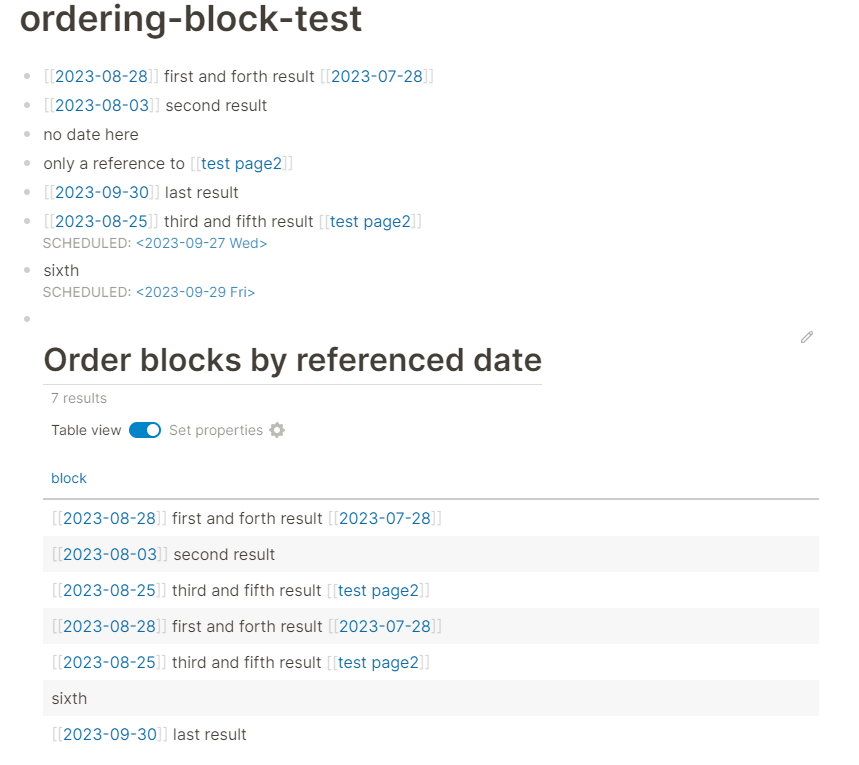Sort table by 'block' column header
The image size is (859, 765).
point(68,478)
